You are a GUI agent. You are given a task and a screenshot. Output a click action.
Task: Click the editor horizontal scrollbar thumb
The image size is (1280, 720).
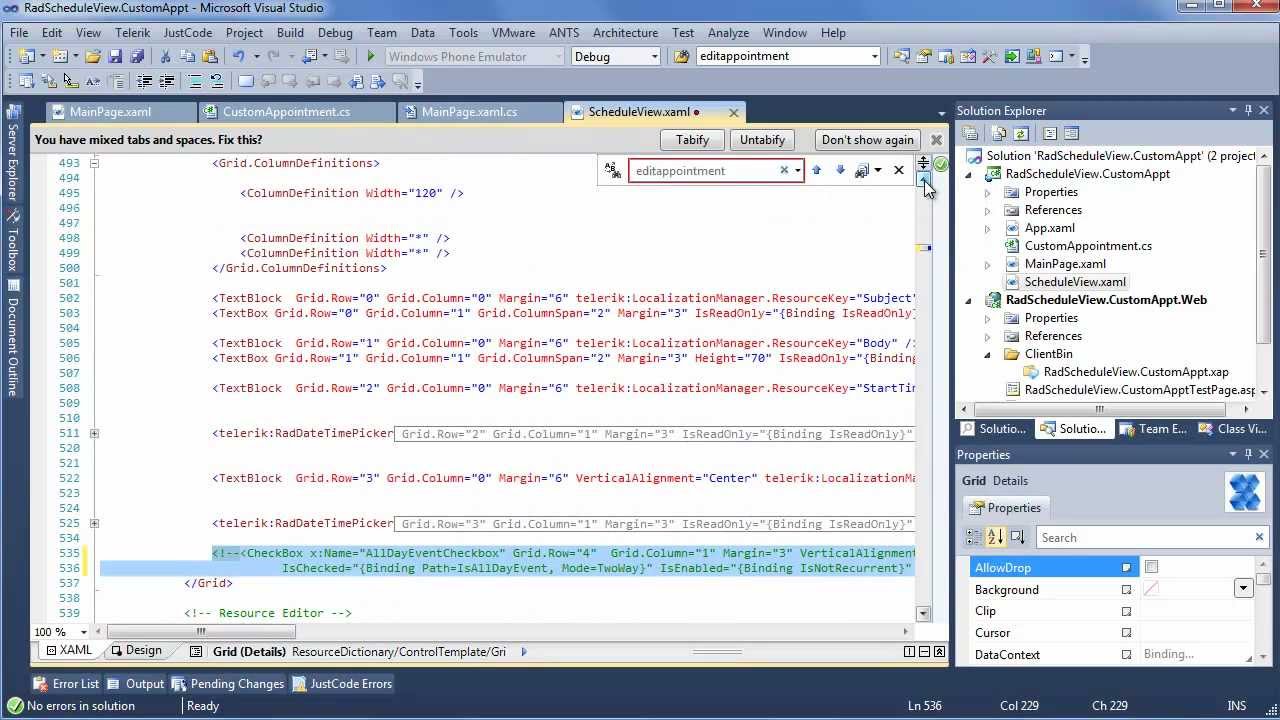[x=201, y=632]
